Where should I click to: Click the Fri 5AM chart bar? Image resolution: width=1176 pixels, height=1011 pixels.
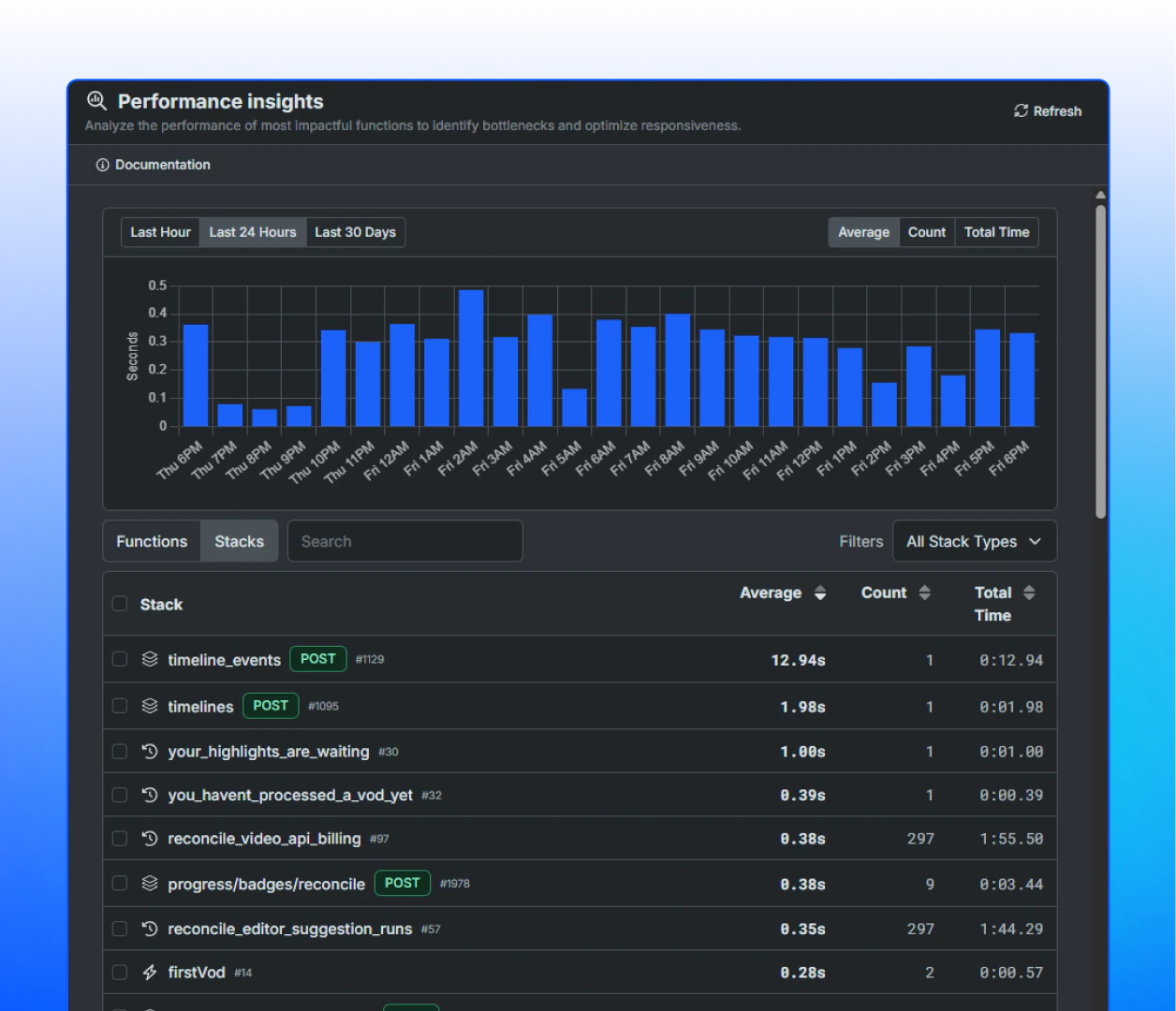pos(574,407)
